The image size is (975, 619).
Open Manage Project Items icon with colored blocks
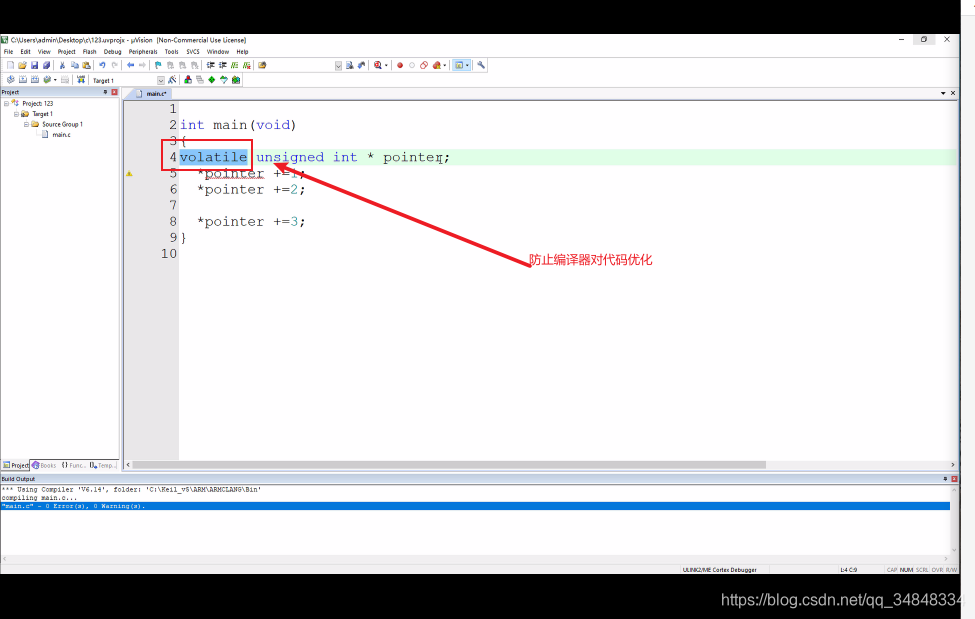[x=188, y=80]
